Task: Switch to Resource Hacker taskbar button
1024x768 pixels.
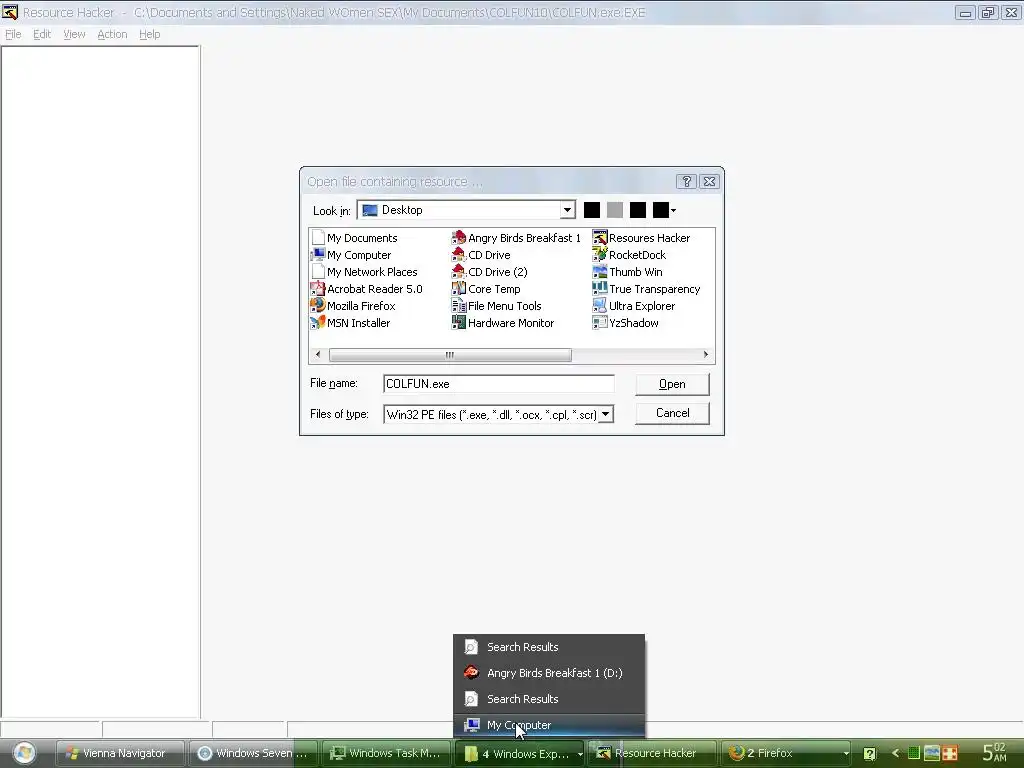Action: pos(651,754)
